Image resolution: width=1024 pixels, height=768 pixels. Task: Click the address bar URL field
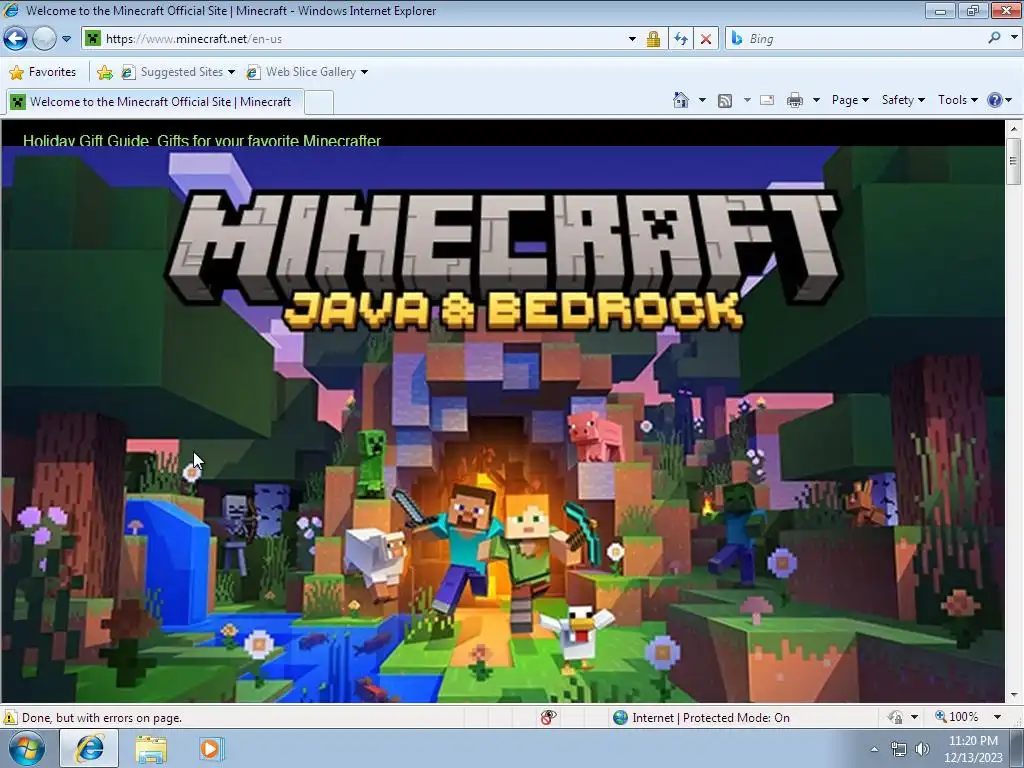click(353, 39)
